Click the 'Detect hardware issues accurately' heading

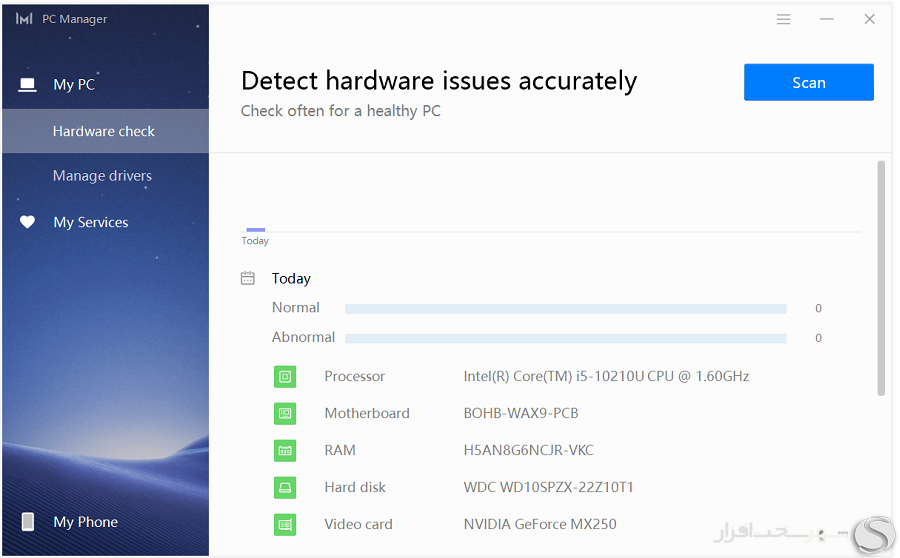tap(439, 81)
